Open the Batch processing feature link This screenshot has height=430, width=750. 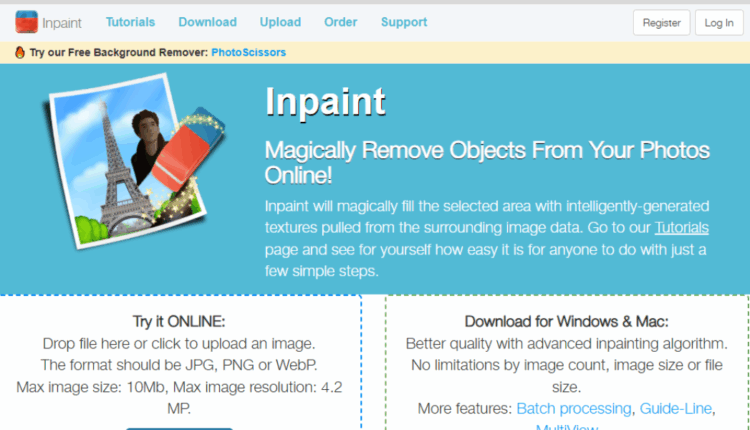(x=574, y=408)
